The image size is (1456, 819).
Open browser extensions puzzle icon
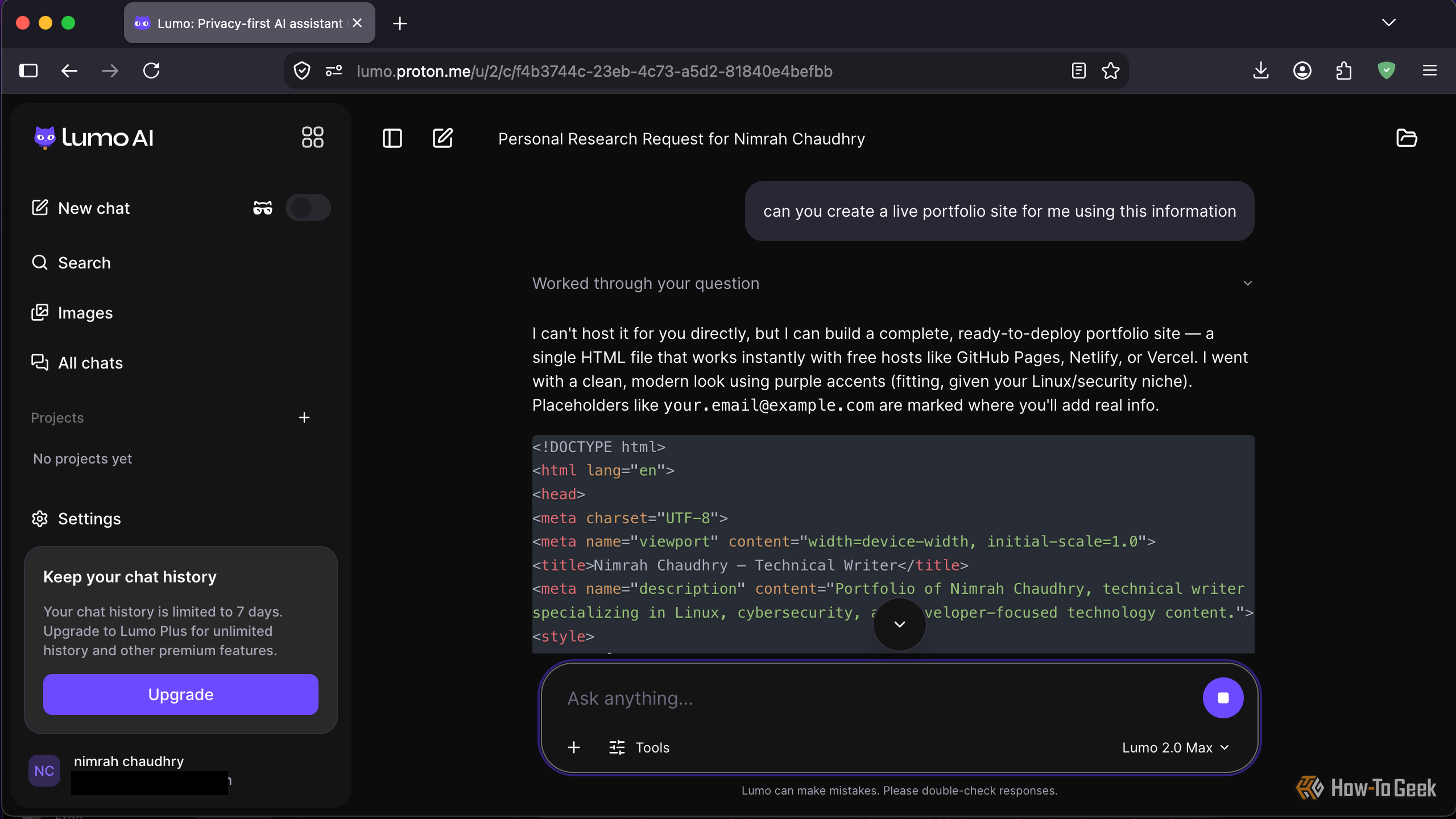(1344, 71)
